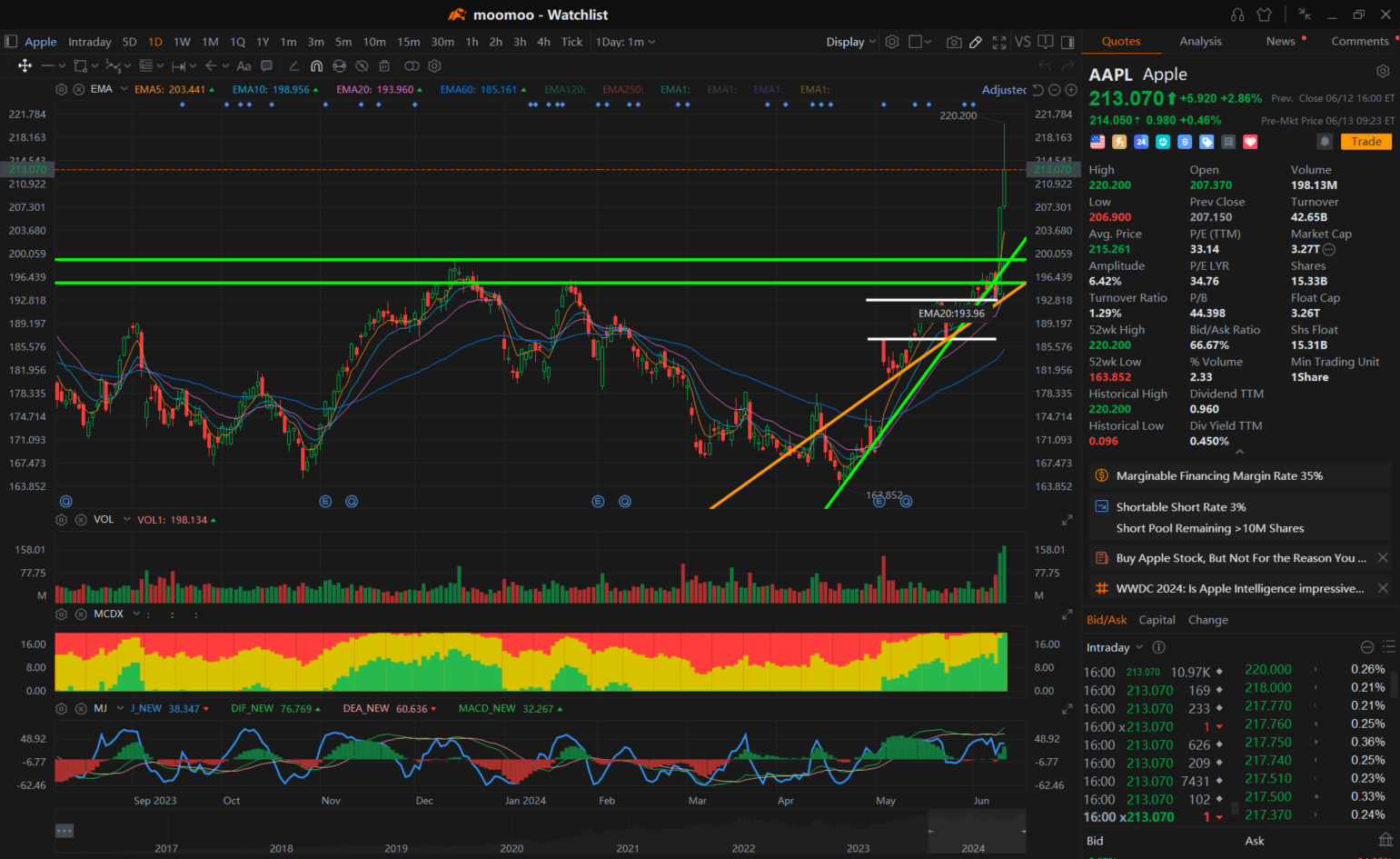Switch to the News tab
Viewport: 1400px width, 859px height.
pos(1280,42)
